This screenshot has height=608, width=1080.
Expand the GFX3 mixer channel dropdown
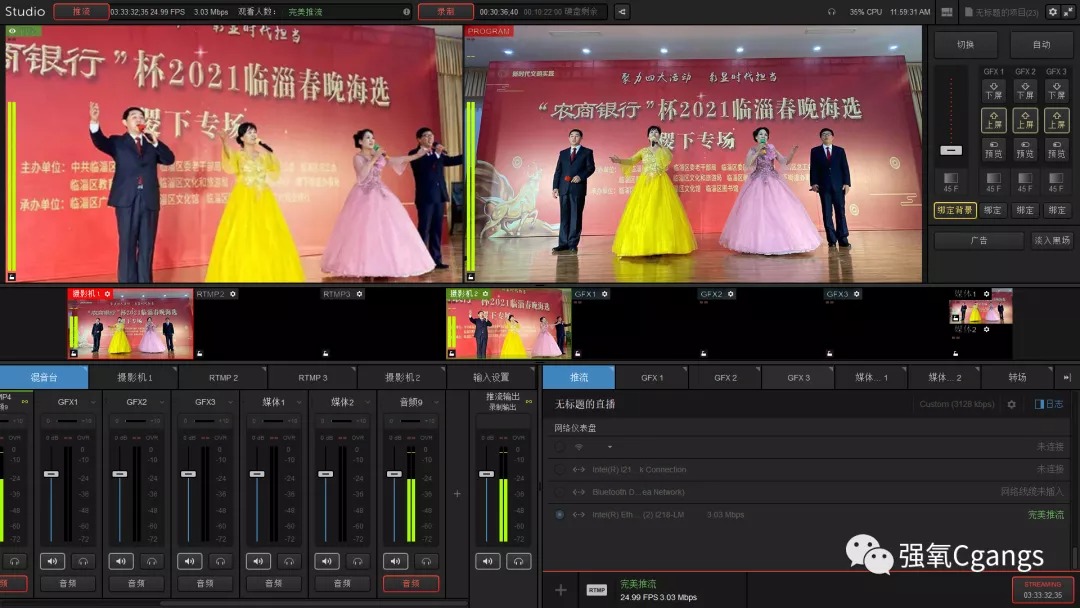(x=230, y=402)
